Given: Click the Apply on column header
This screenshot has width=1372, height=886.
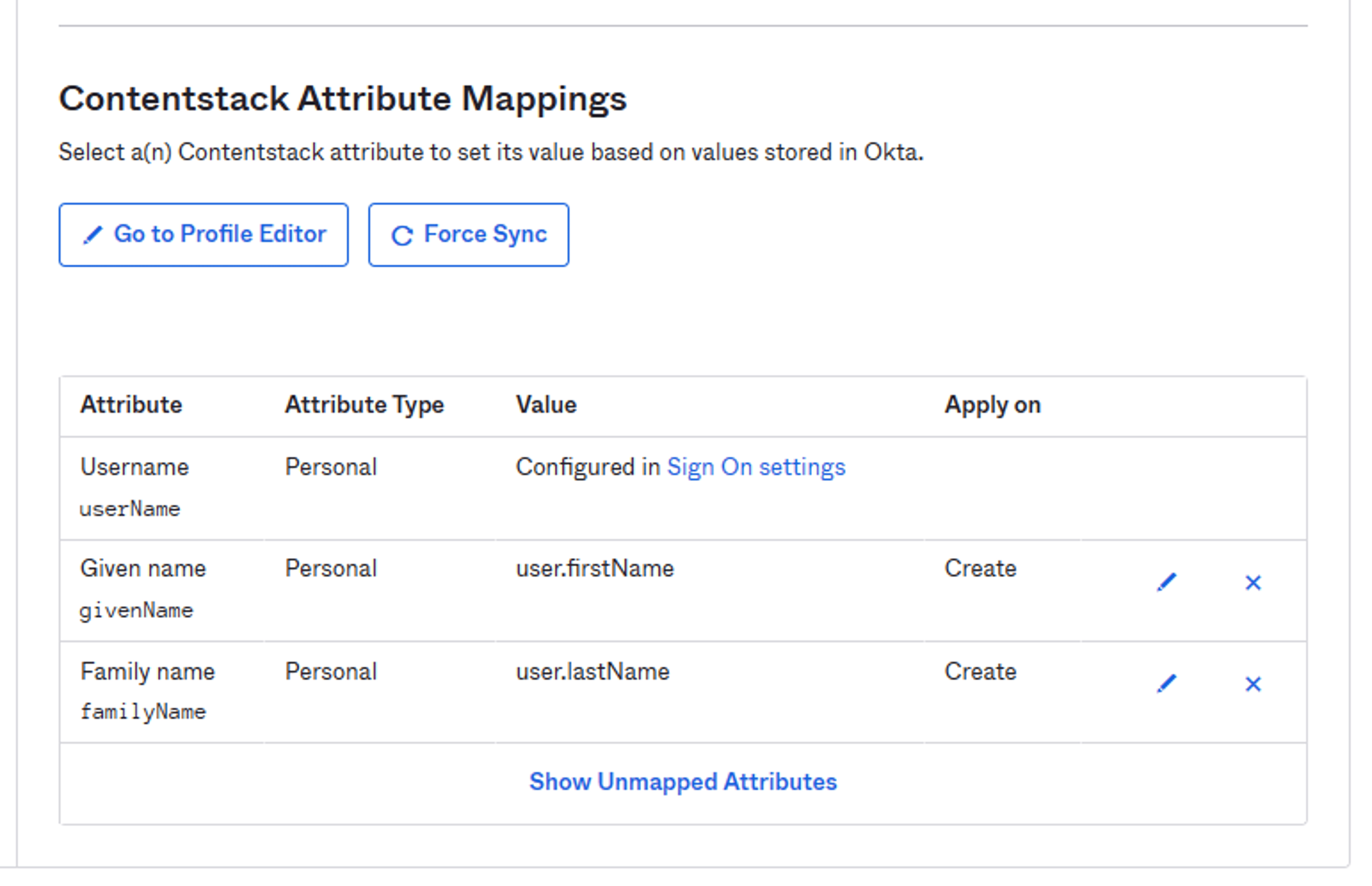Looking at the screenshot, I should point(992,405).
